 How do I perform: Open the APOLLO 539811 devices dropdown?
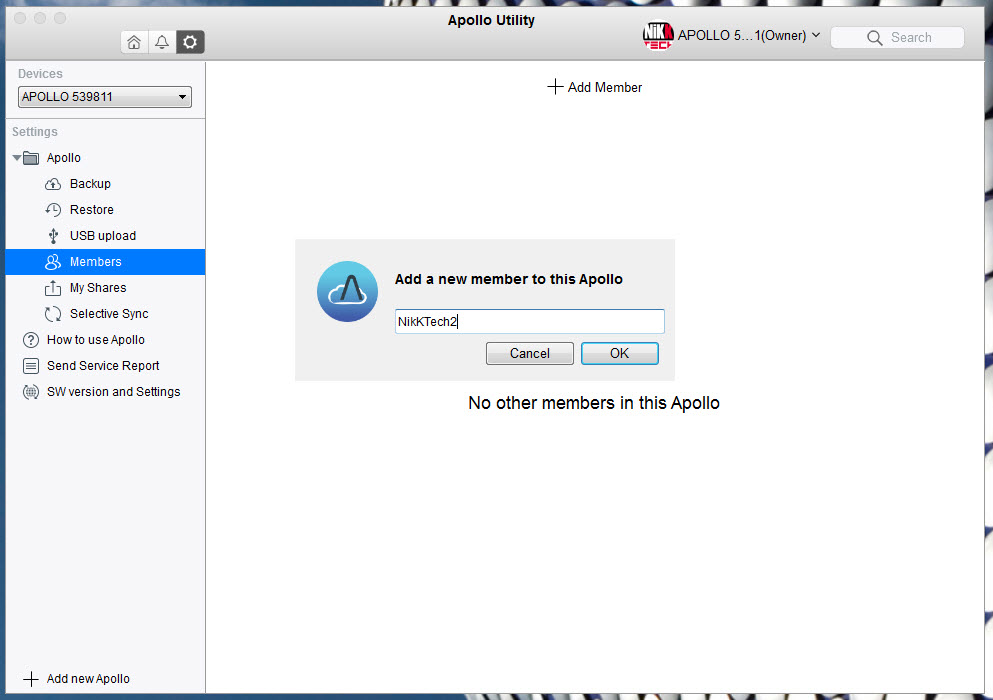104,97
